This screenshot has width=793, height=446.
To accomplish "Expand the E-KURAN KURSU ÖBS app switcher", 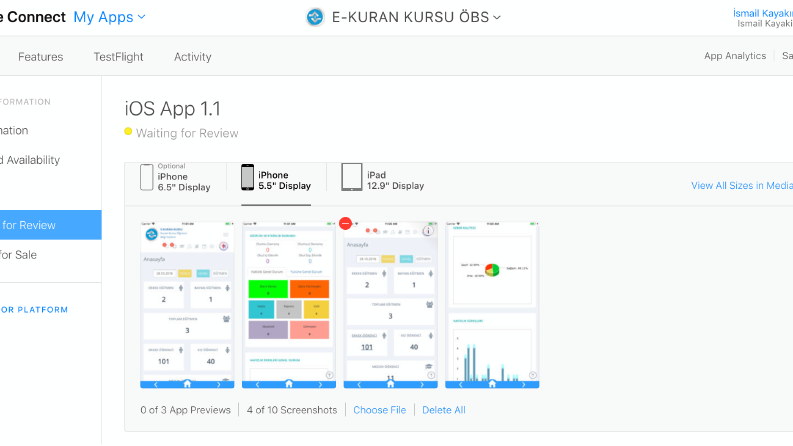I will click(416, 17).
